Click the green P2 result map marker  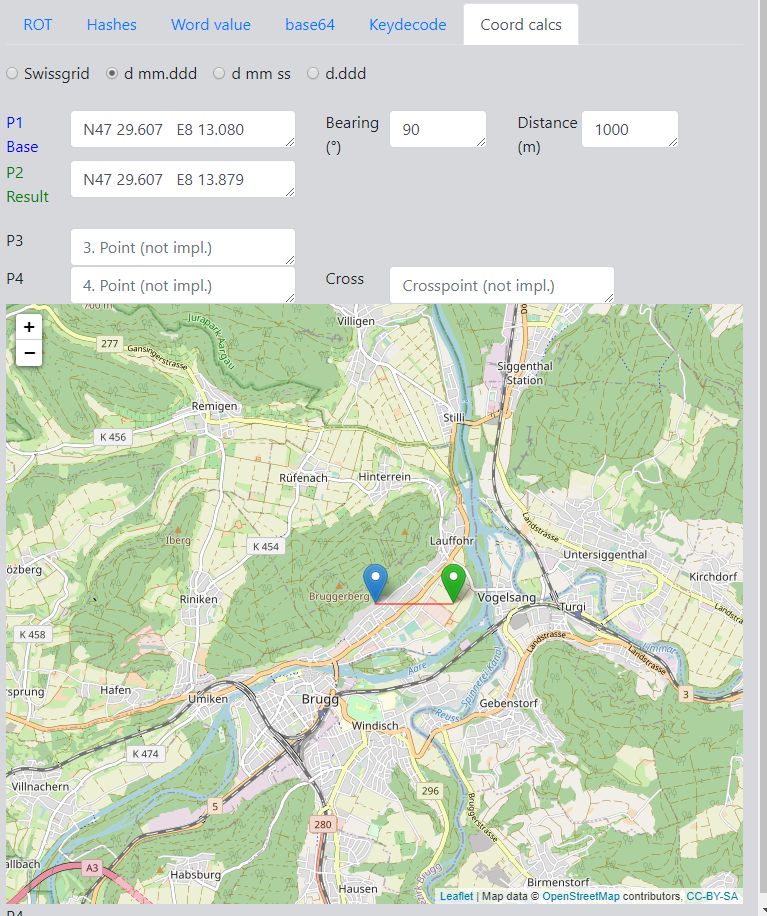453,583
